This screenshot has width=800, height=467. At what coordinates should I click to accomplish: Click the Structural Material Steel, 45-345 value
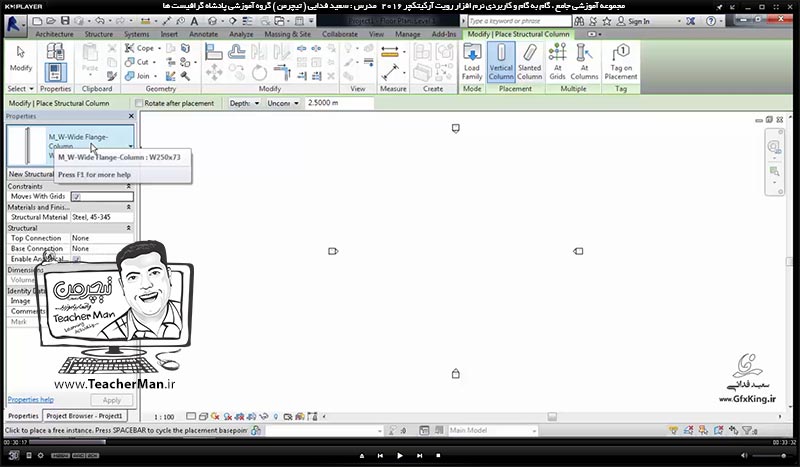(x=102, y=217)
